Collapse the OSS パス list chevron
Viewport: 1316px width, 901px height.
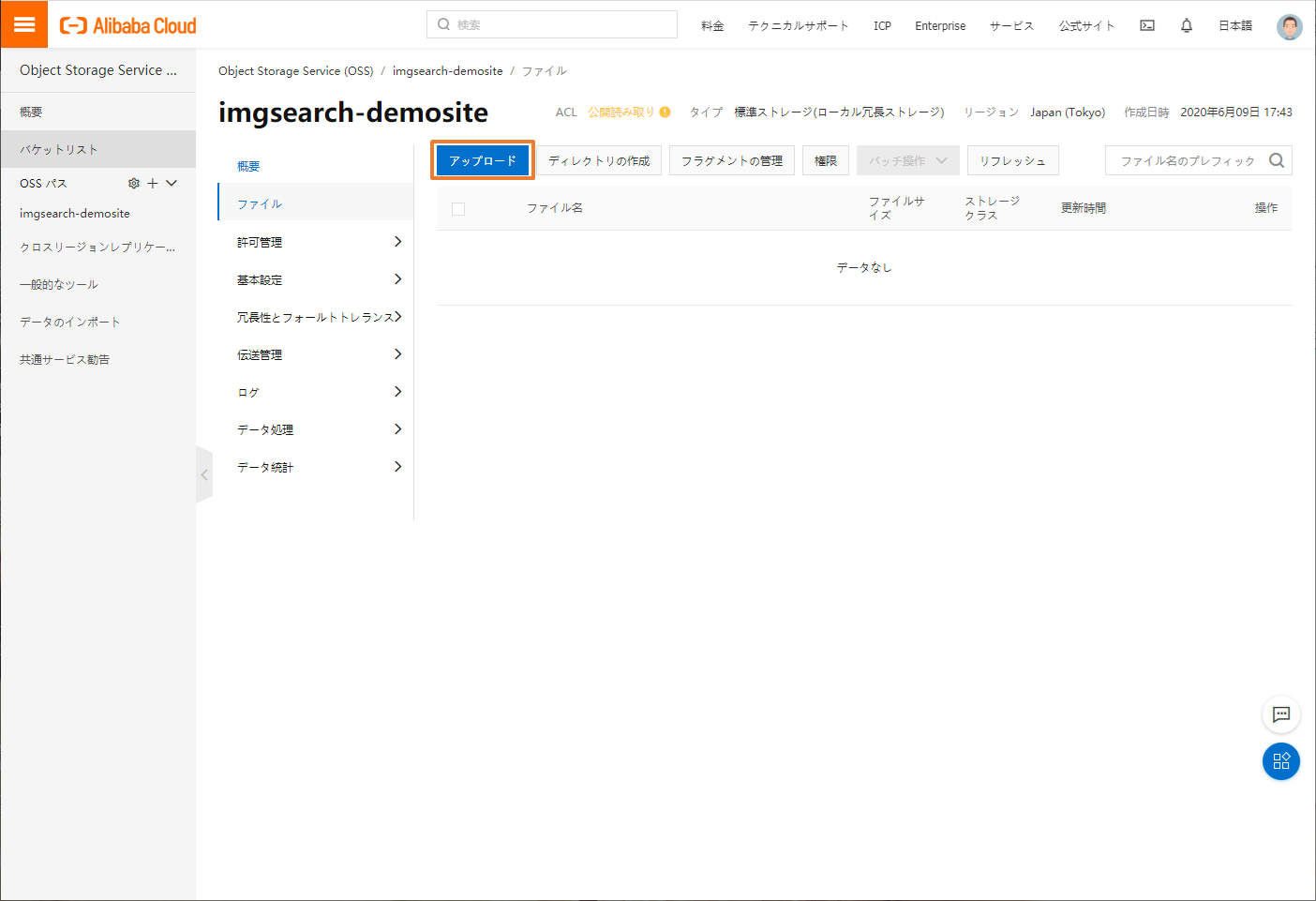click(172, 183)
